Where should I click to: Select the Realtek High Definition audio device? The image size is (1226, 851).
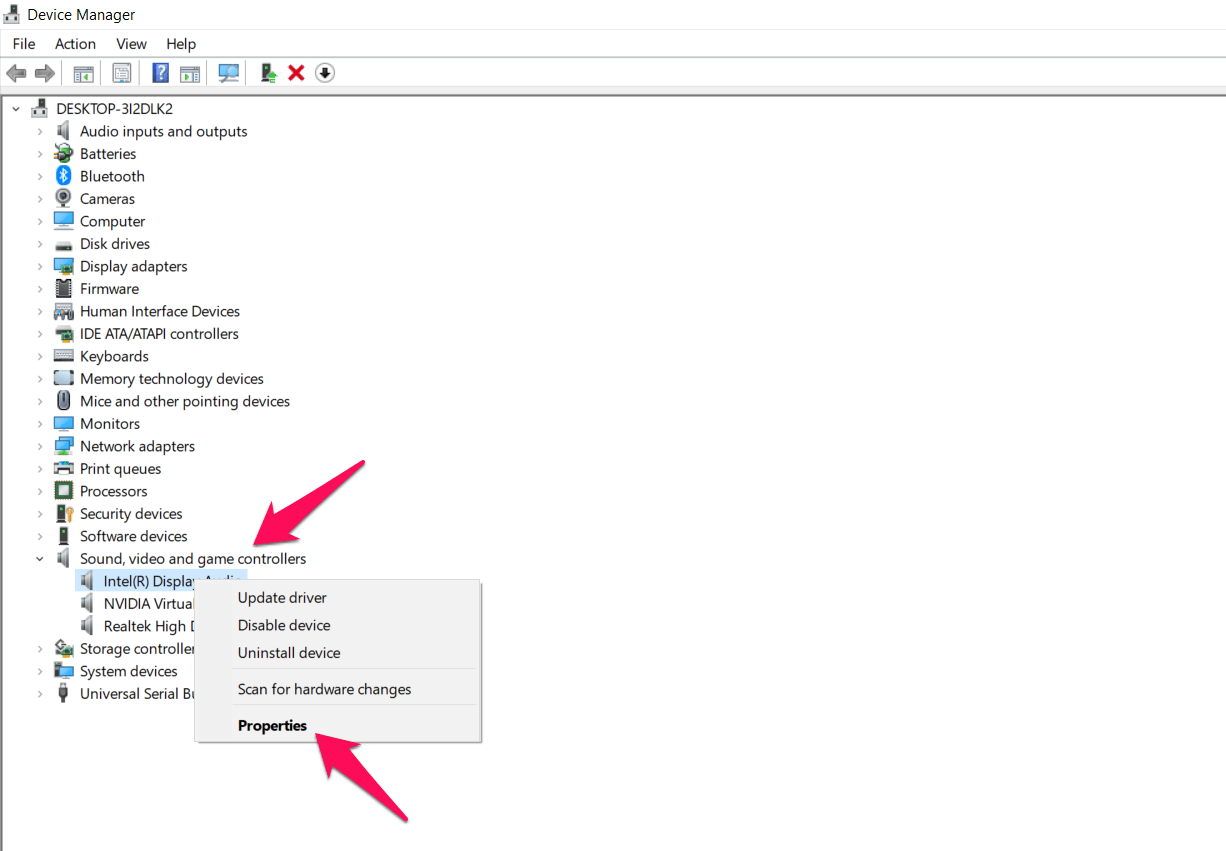coord(148,626)
